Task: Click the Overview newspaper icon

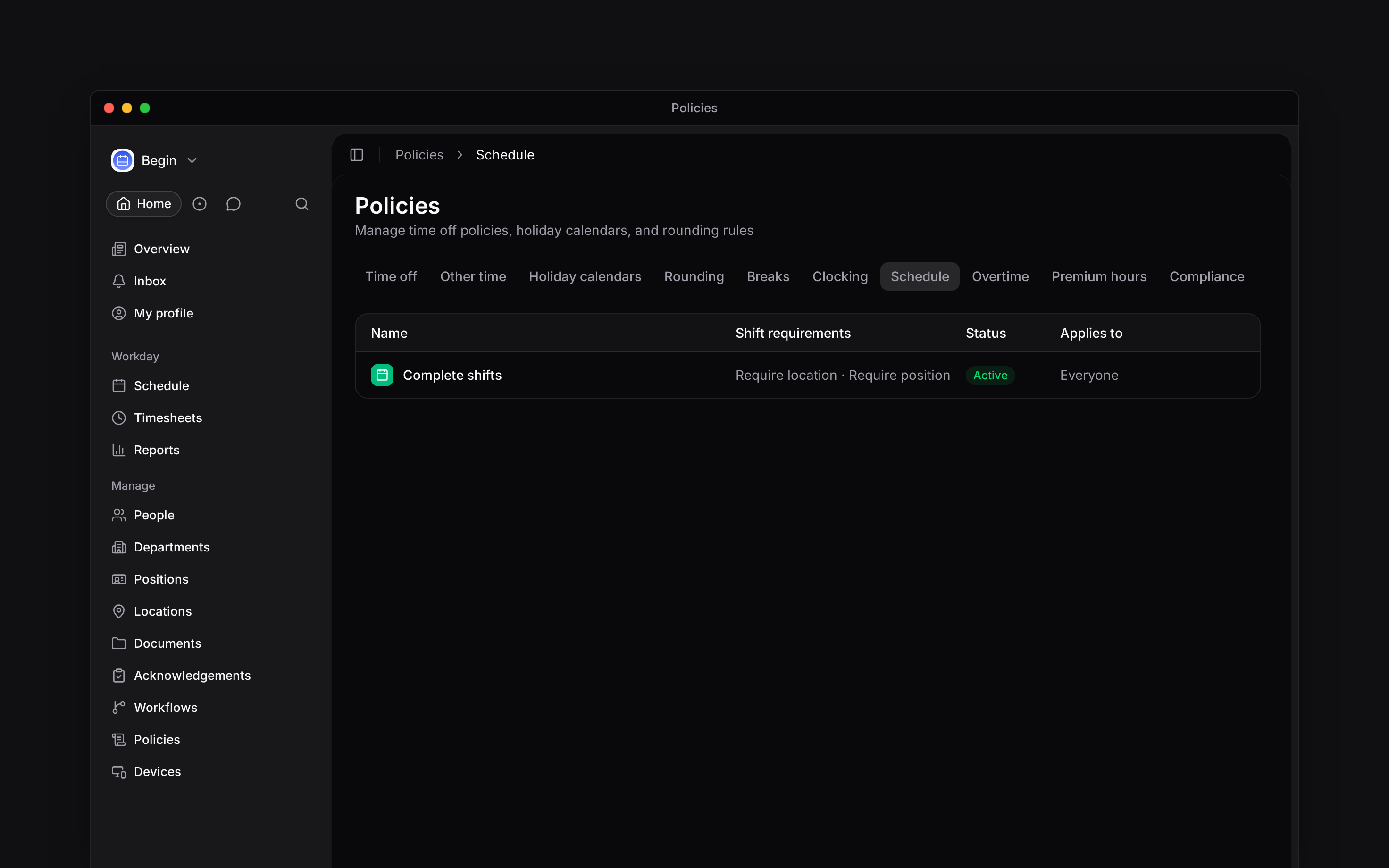Action: [119, 249]
